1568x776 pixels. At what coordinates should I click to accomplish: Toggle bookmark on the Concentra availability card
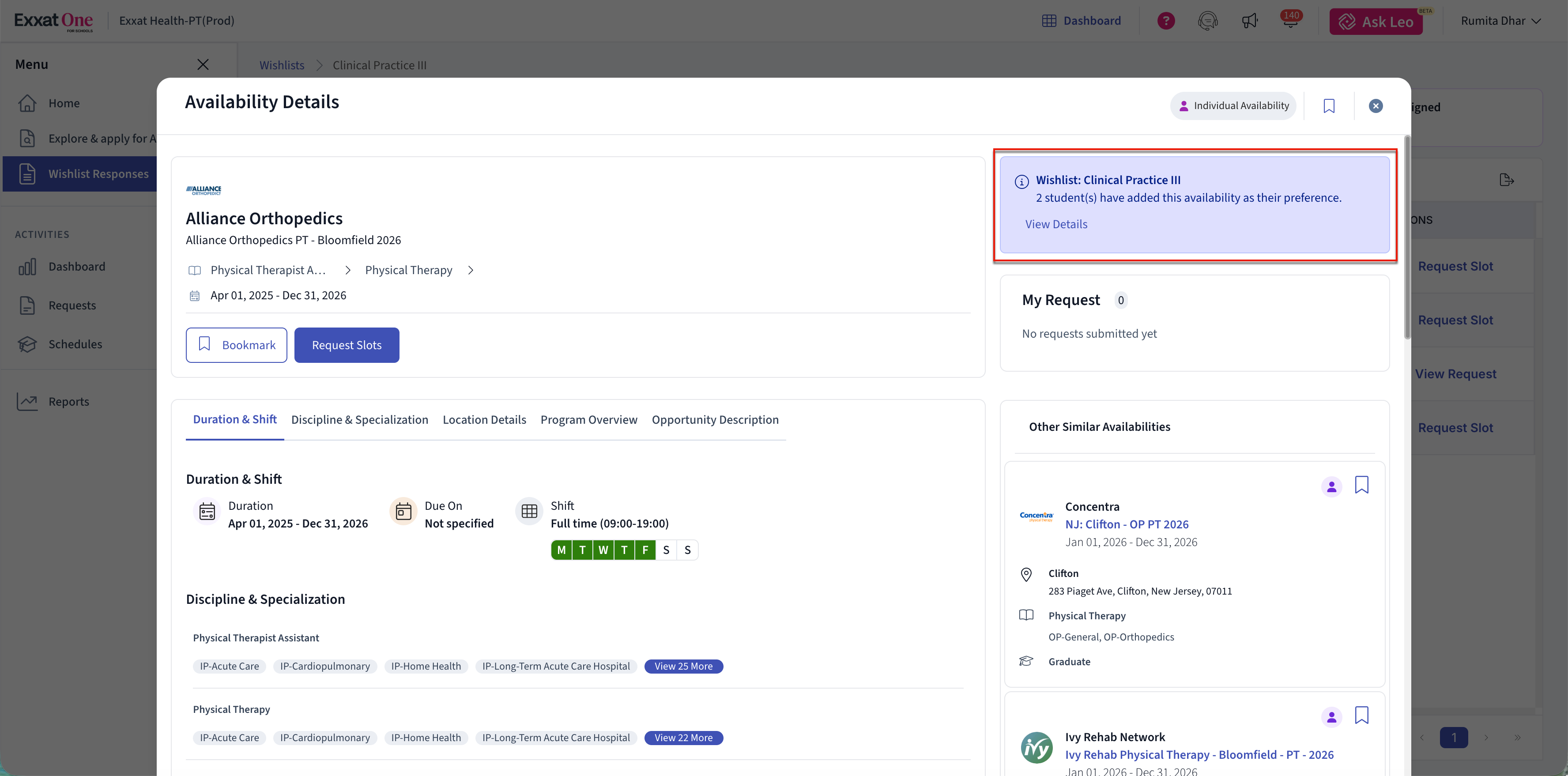click(1362, 485)
